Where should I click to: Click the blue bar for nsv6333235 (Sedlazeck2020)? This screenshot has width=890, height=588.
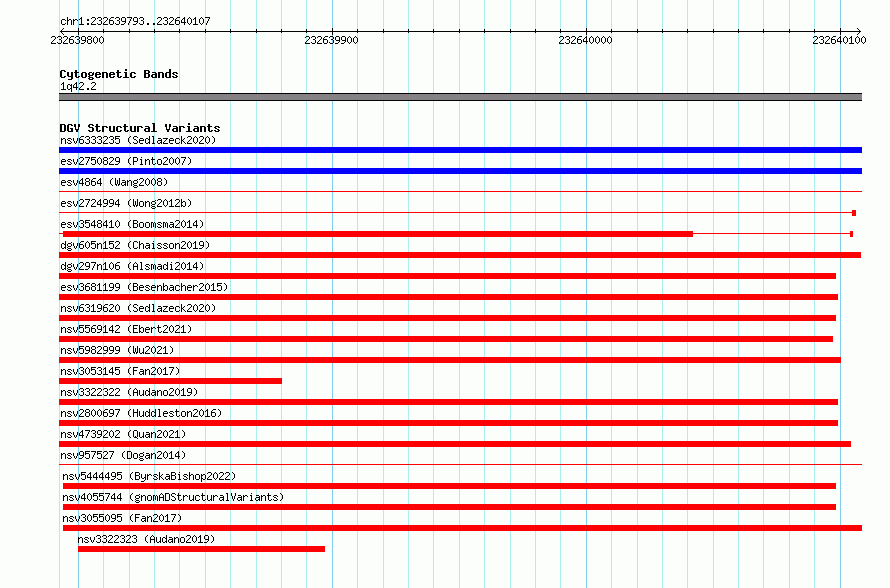[460, 150]
